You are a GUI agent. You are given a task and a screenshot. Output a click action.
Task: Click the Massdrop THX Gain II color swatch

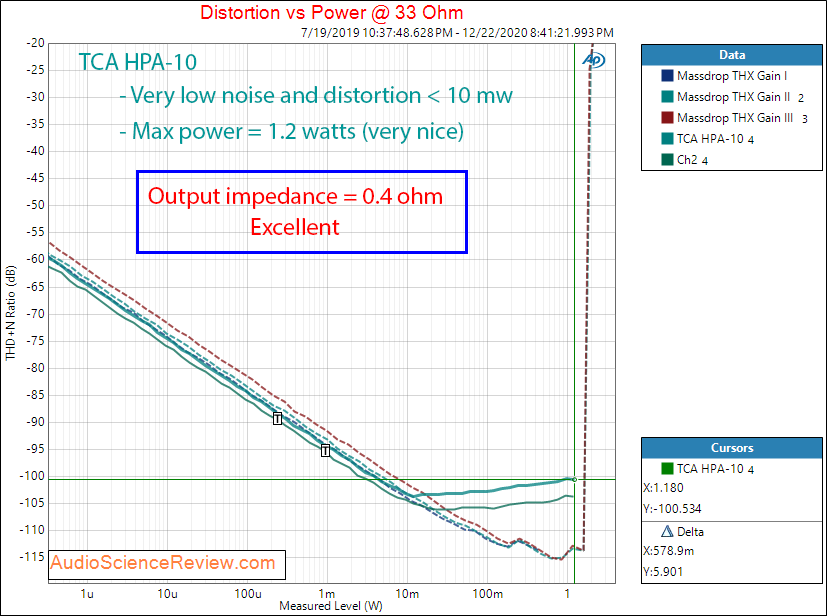pyautogui.click(x=668, y=97)
